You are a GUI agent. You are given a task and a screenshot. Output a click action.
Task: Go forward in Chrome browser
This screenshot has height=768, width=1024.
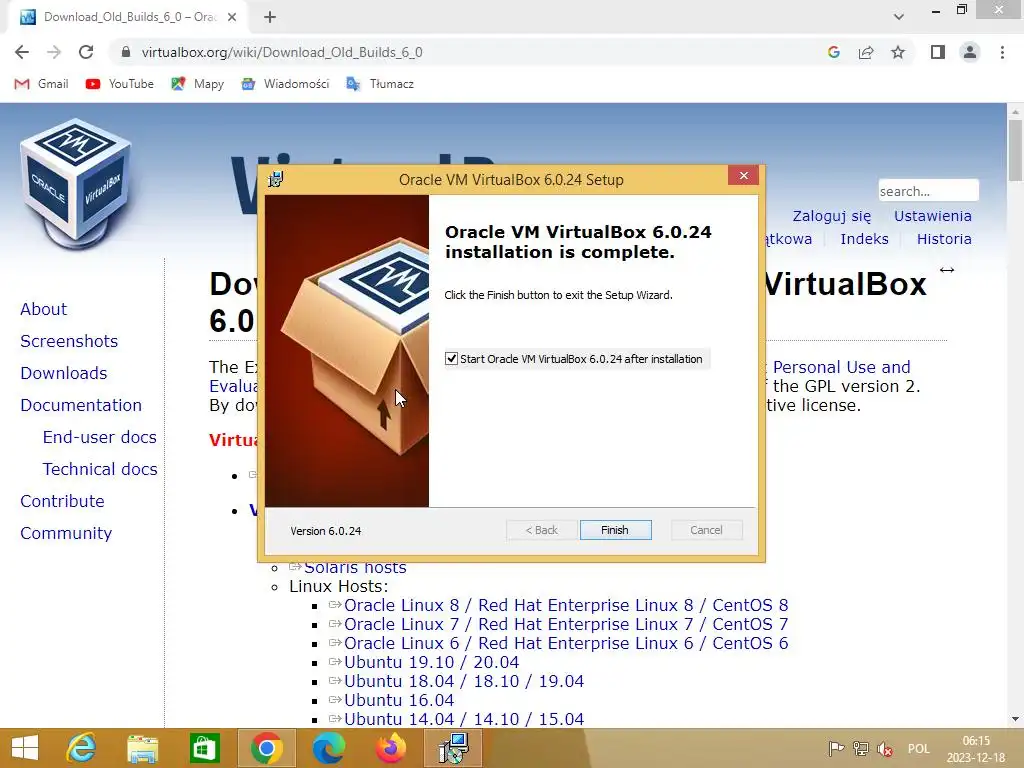pyautogui.click(x=54, y=52)
